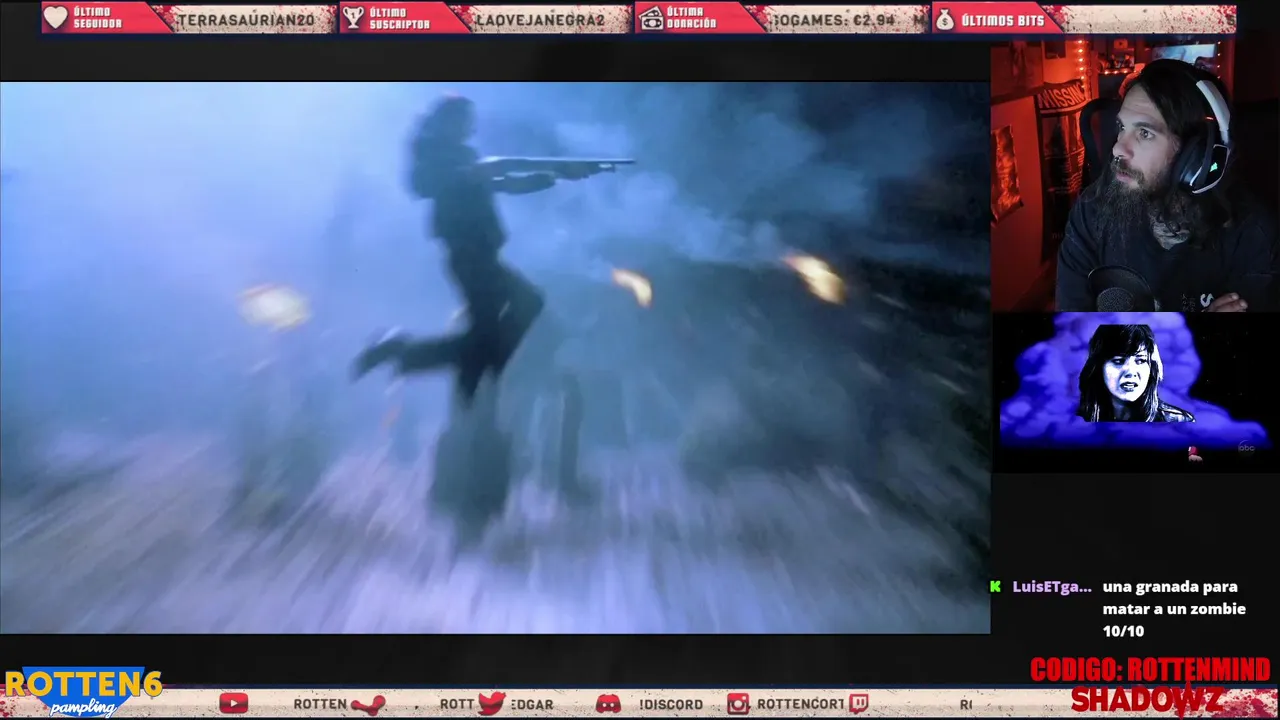
Task: Click the ROTTEN text beside YouTube icon
Action: [x=320, y=704]
